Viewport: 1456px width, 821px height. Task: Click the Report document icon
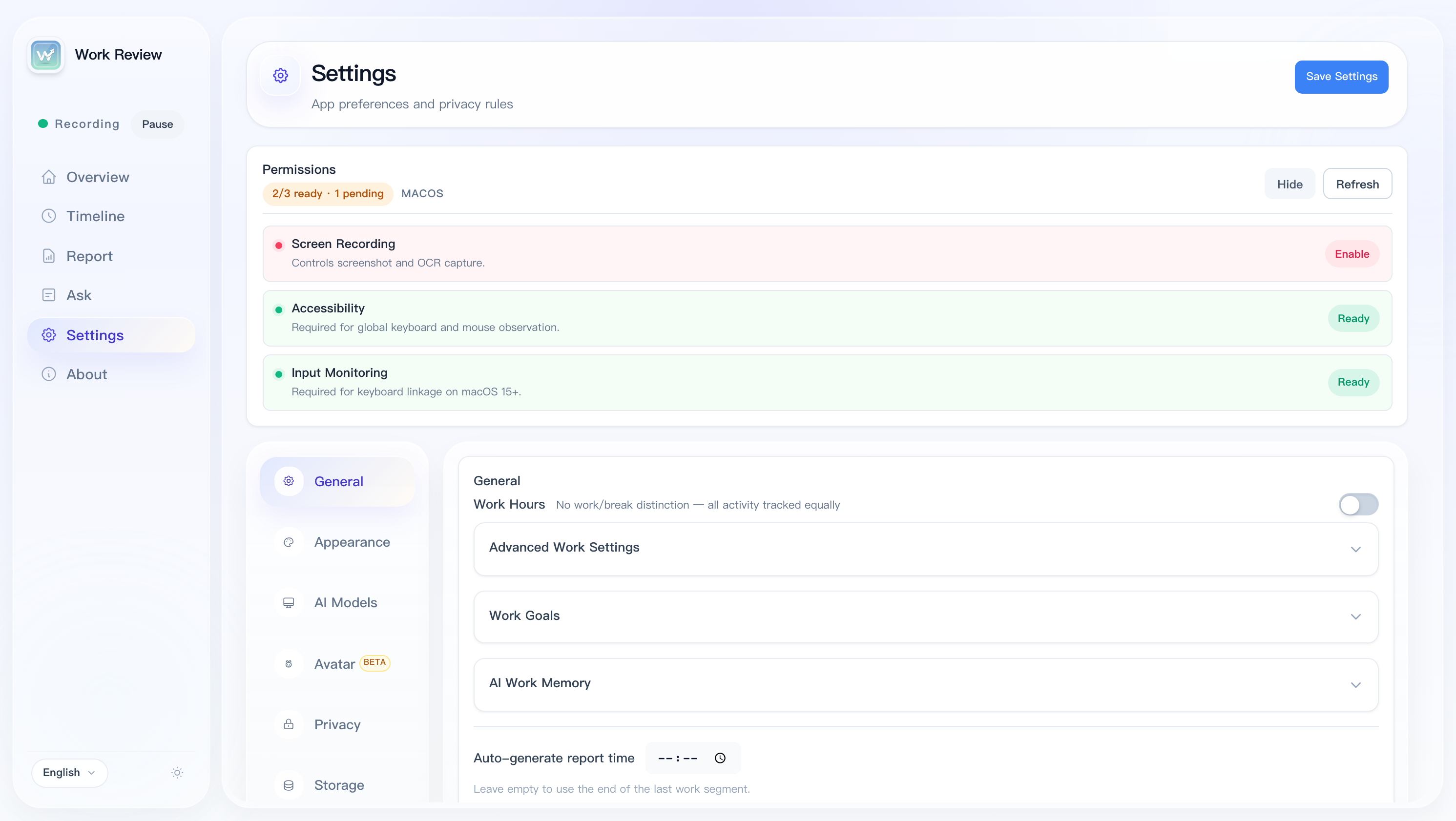tap(49, 256)
